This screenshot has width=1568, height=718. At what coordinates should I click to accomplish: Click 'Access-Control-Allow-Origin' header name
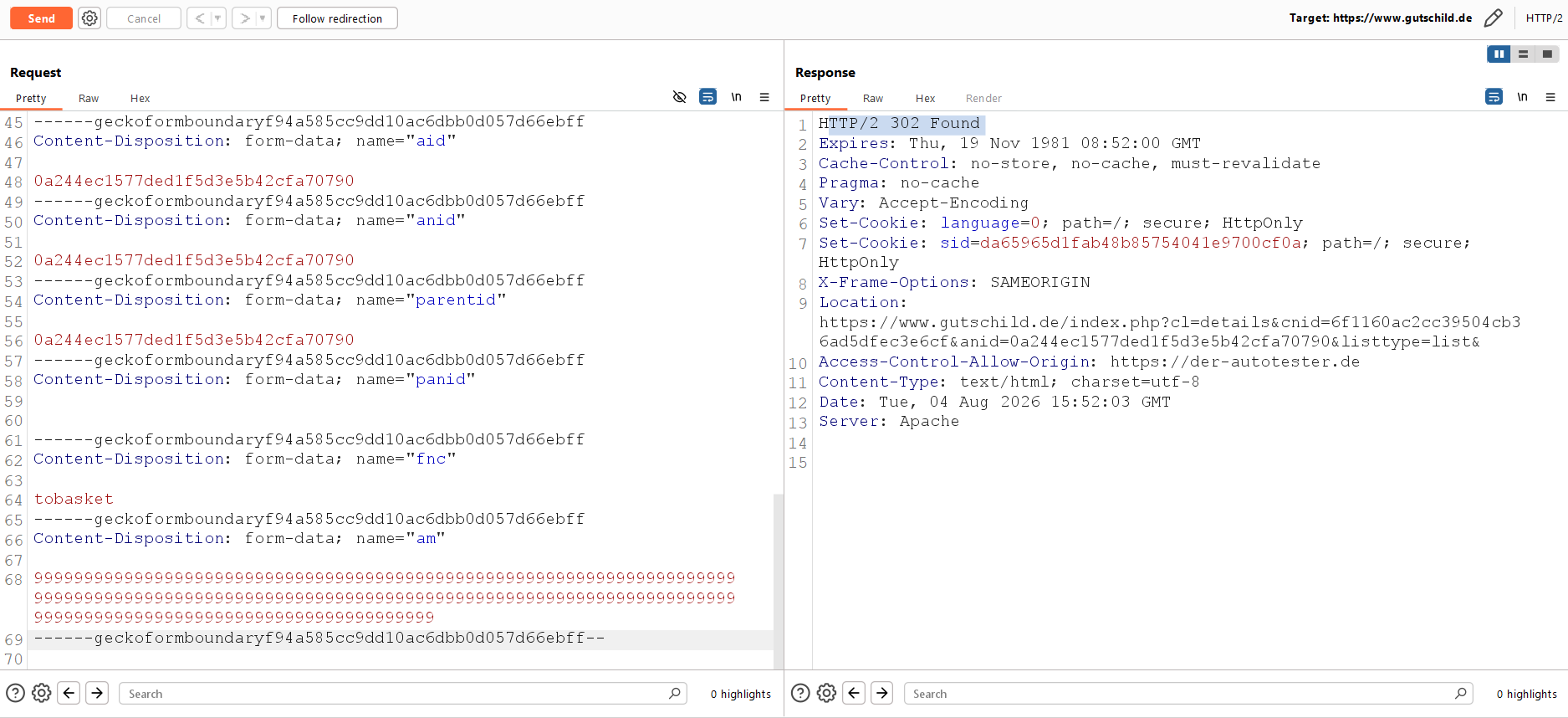(x=954, y=362)
